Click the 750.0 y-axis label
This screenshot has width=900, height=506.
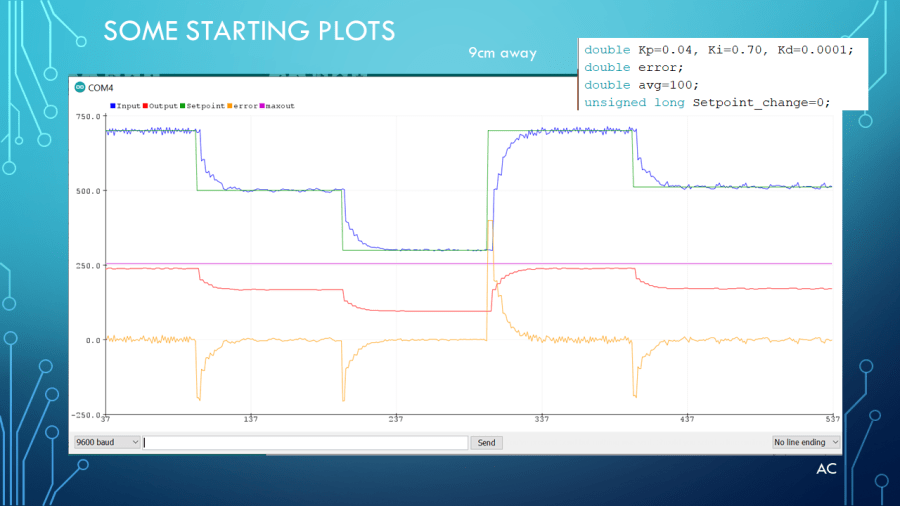[88, 116]
